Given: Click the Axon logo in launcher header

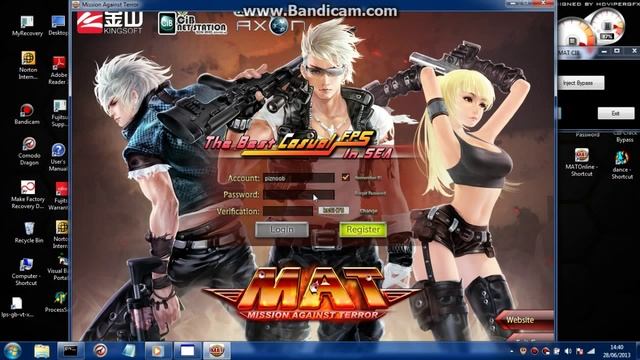Looking at the screenshot, I should (x=270, y=26).
